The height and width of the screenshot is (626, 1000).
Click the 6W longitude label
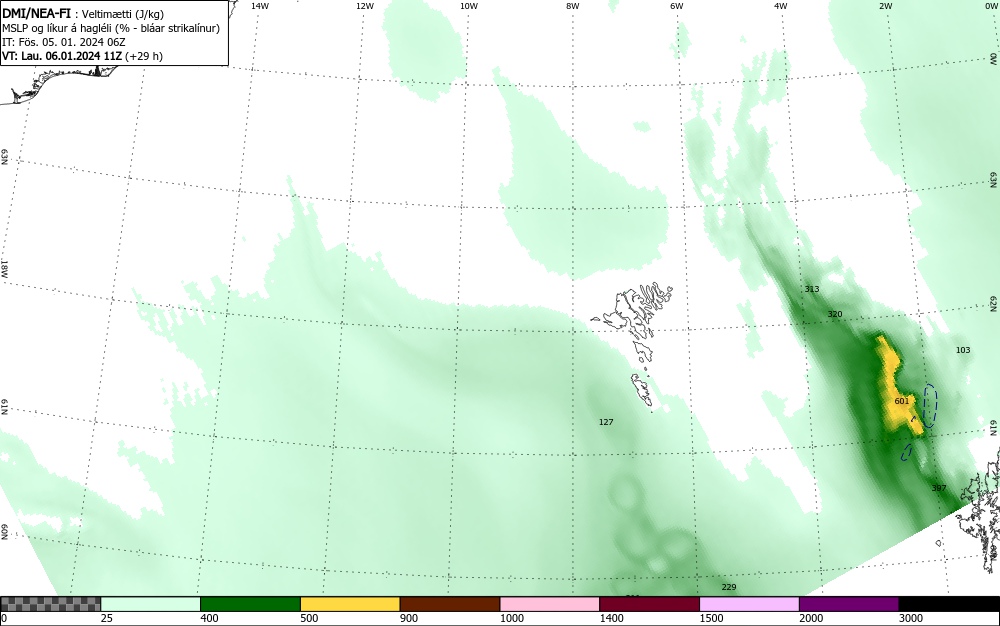[677, 6]
